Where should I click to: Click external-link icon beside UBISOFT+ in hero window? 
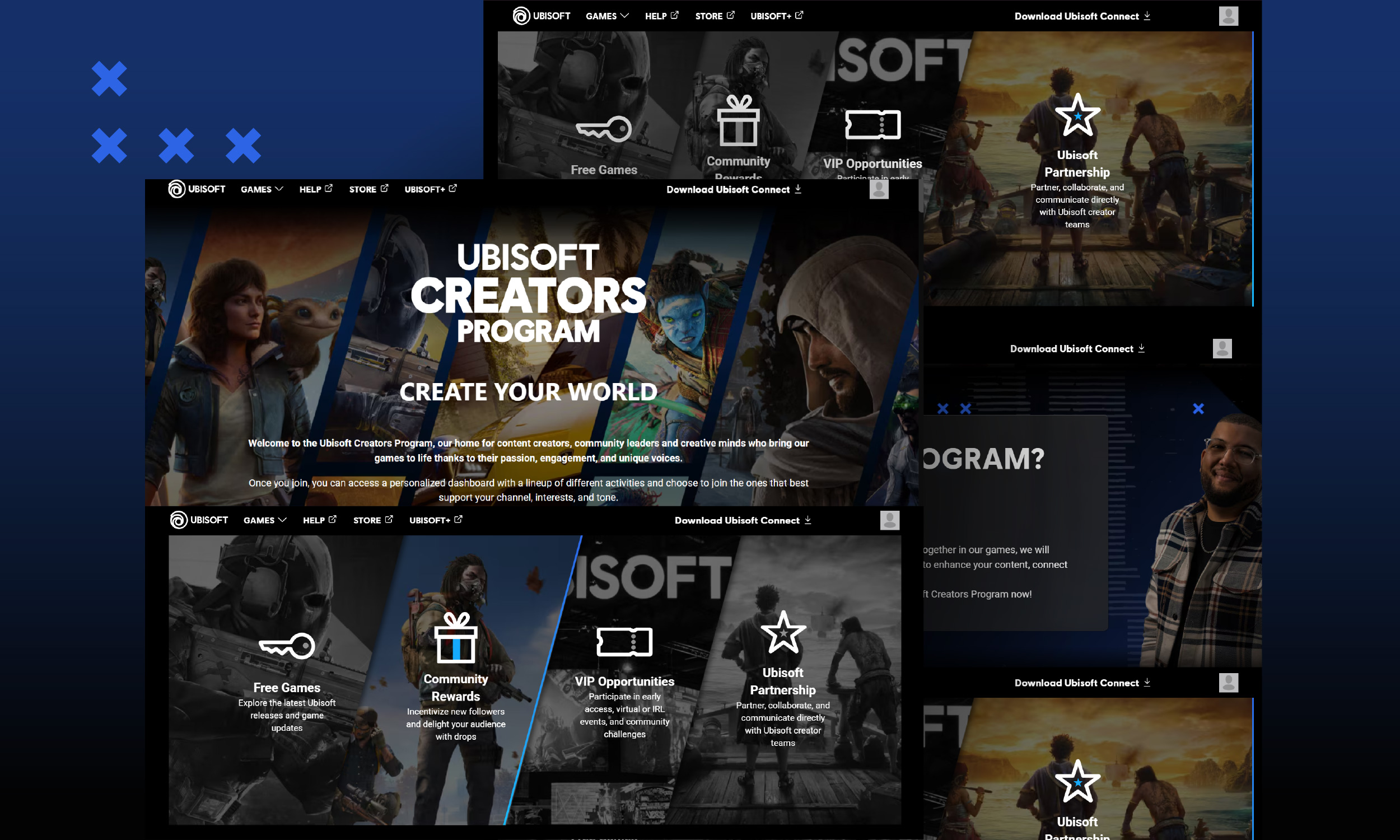click(x=452, y=188)
